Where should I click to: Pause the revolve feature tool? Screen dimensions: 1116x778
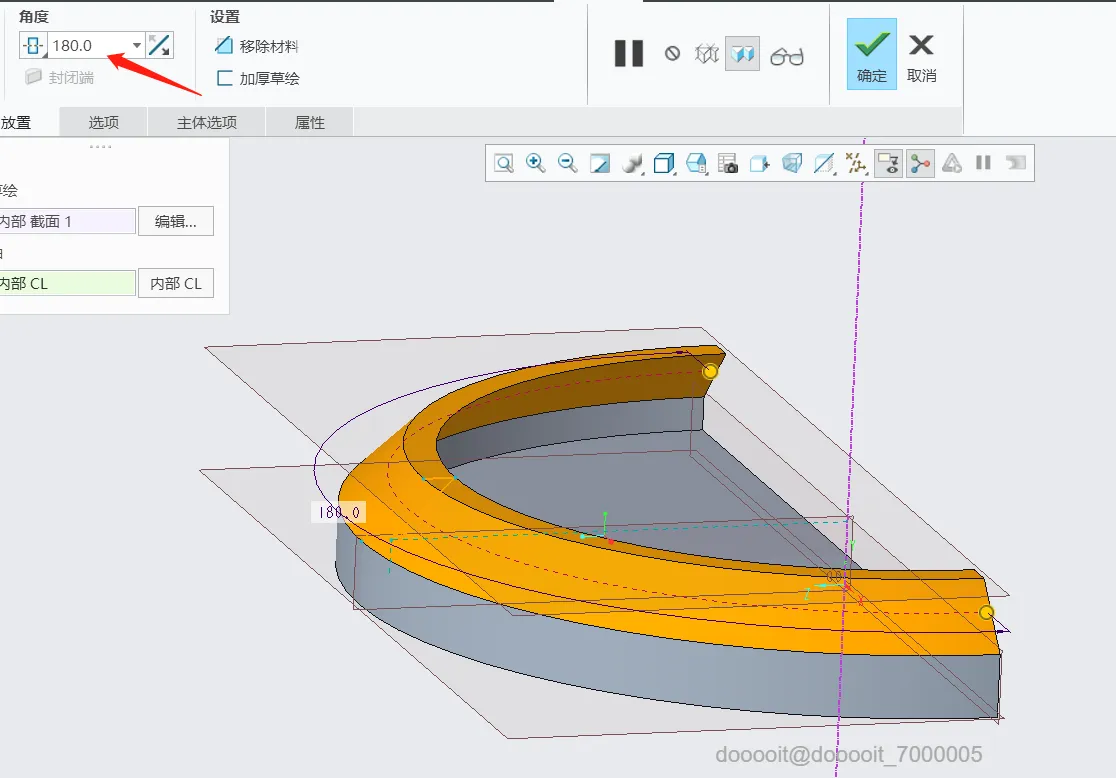click(x=628, y=54)
